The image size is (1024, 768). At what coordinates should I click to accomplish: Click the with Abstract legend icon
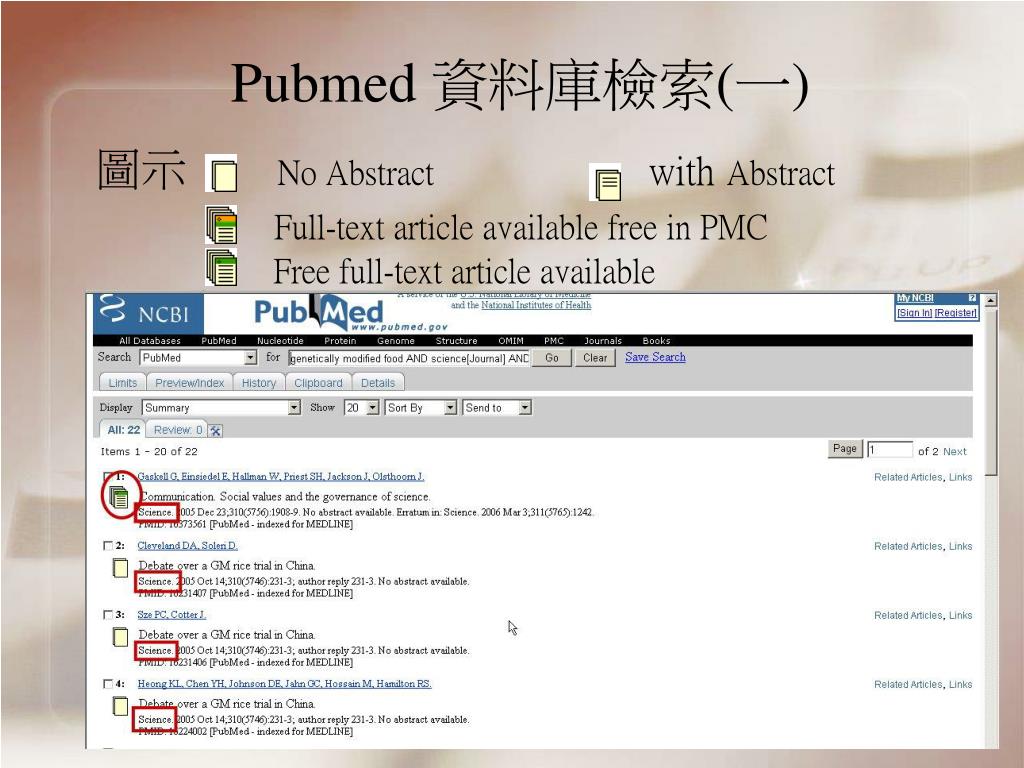coord(605,182)
